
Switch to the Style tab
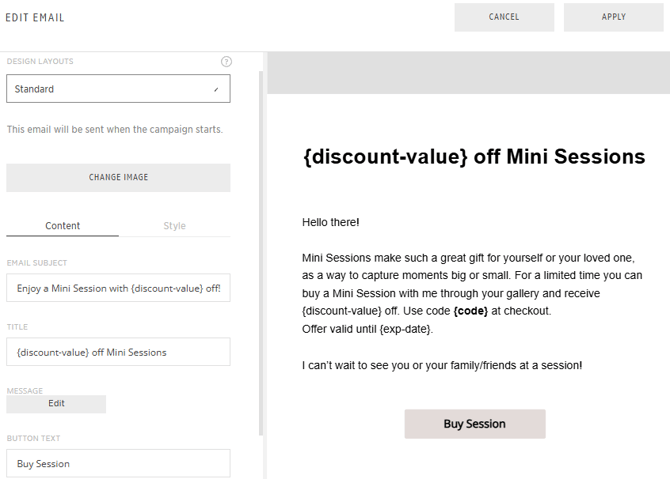pos(174,226)
